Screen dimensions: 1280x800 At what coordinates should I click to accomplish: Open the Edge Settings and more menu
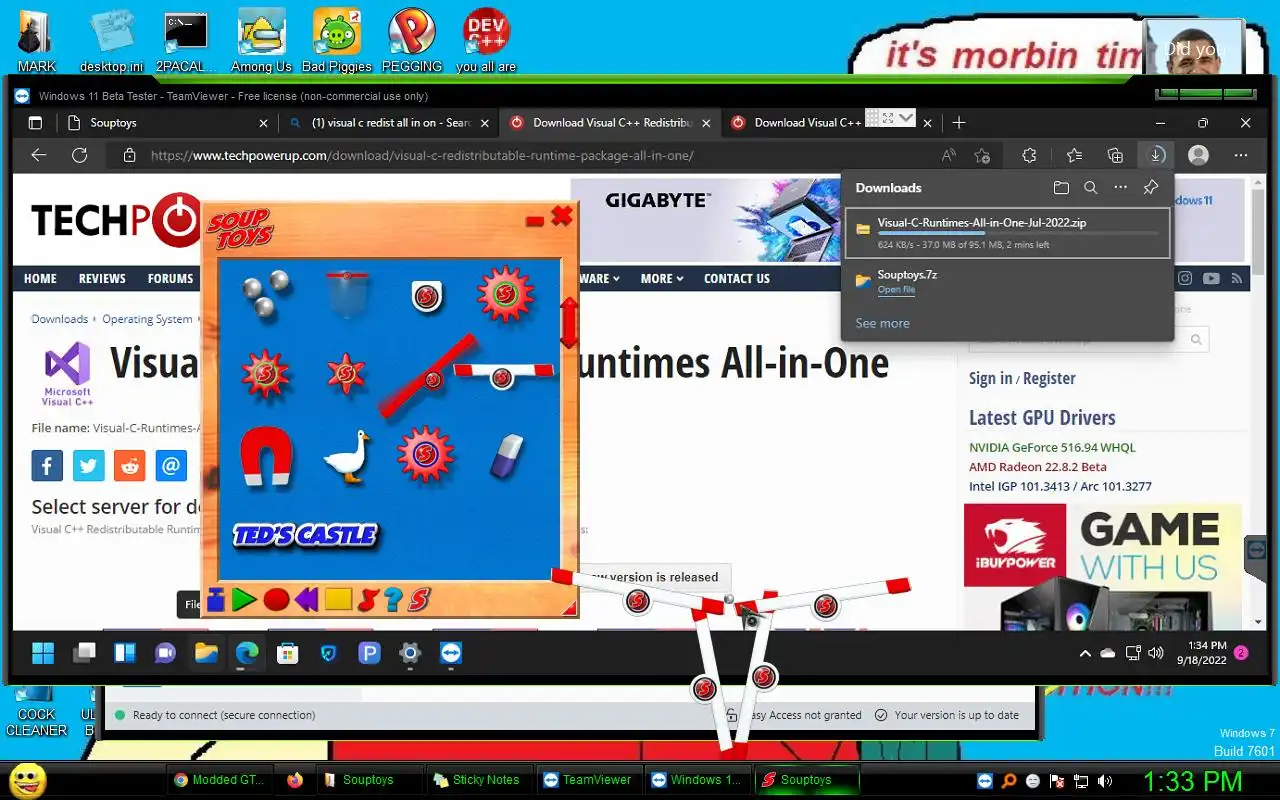[1241, 155]
